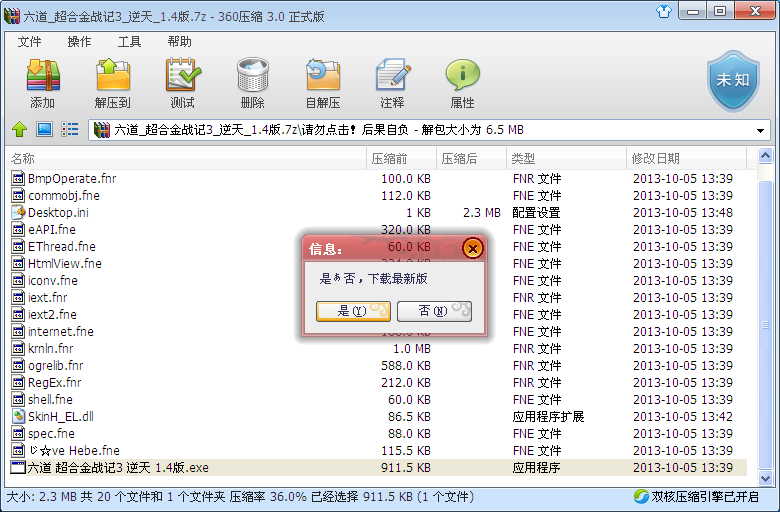Screen dimensions: 780x512
Task: Click the 911.5 KB size cell
Action: pos(406,467)
